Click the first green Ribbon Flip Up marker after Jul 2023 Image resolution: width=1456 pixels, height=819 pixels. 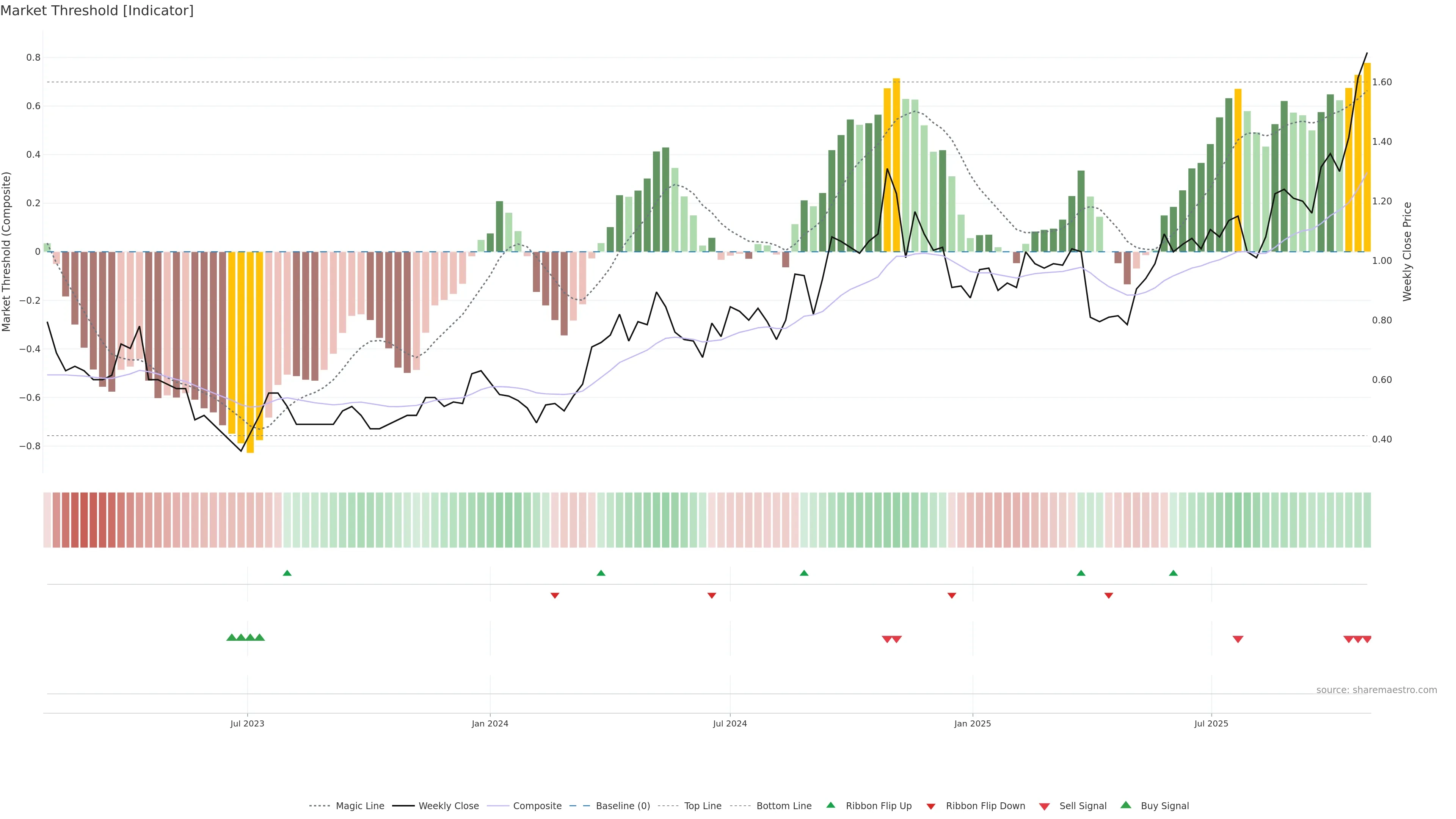tap(287, 573)
